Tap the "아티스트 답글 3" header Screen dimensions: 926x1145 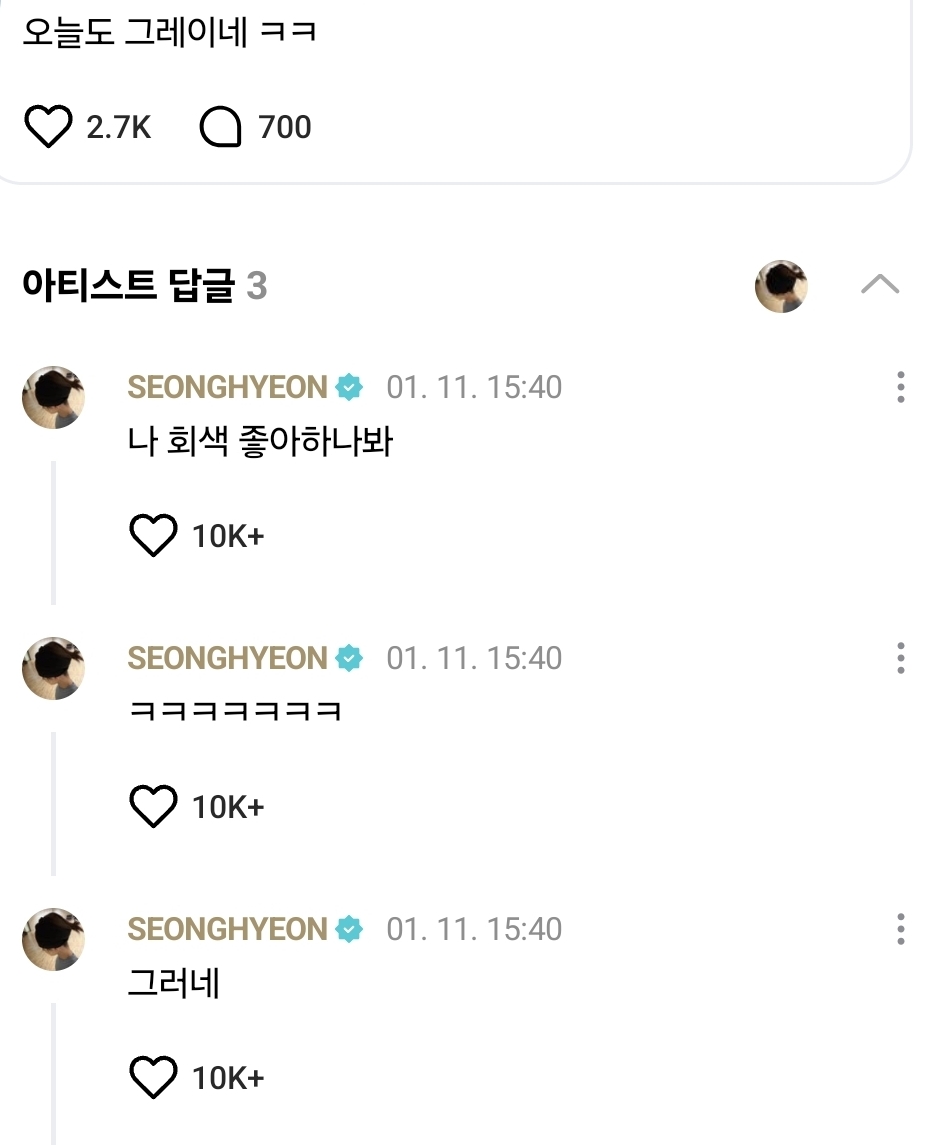point(144,287)
